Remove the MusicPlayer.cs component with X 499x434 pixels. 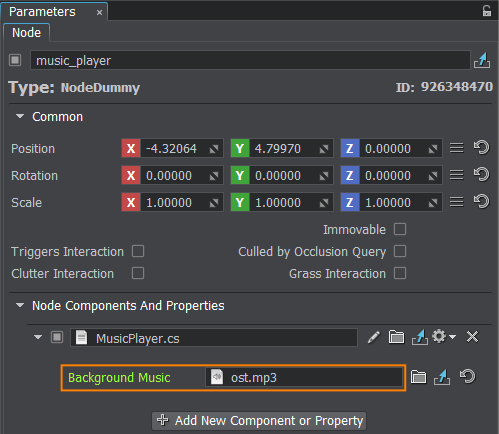tap(472, 337)
